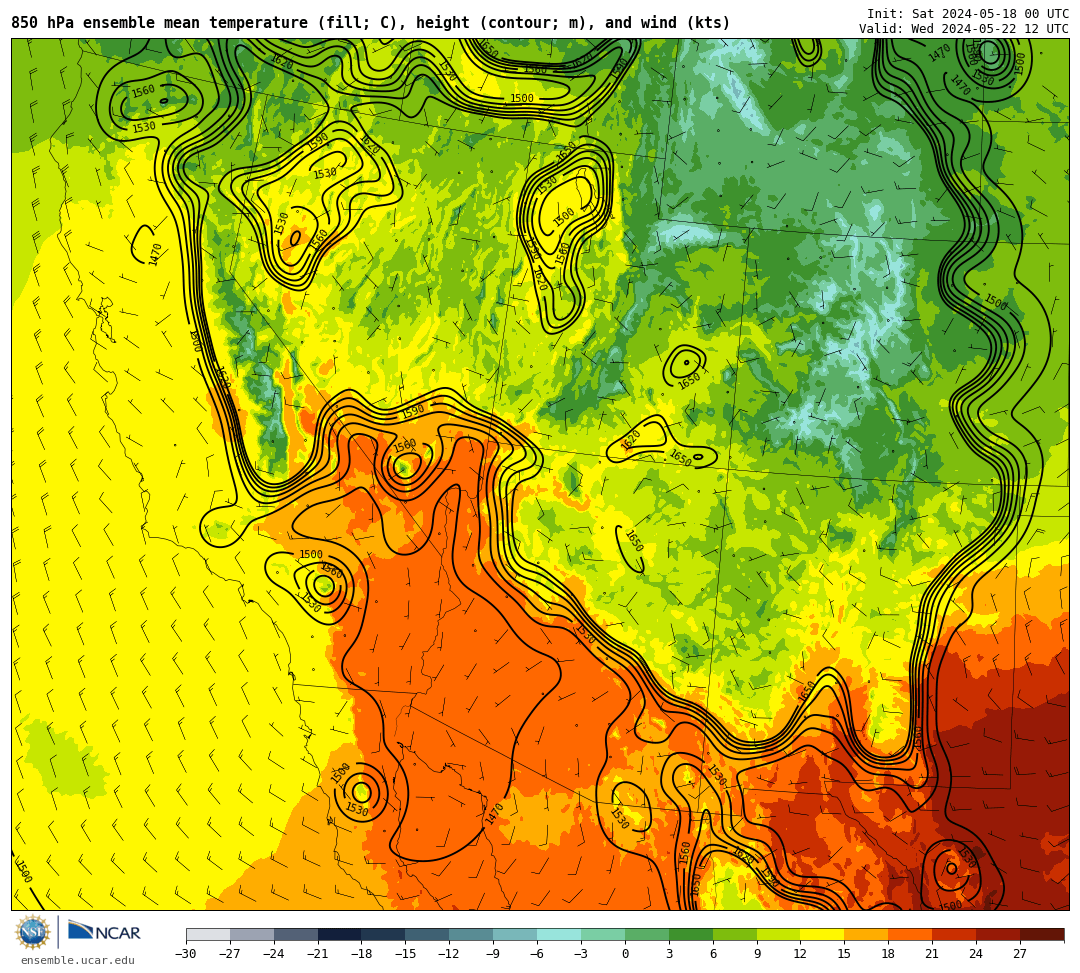
Task: Pick the steel blue swatch between -15 and -12
Action: [428, 934]
